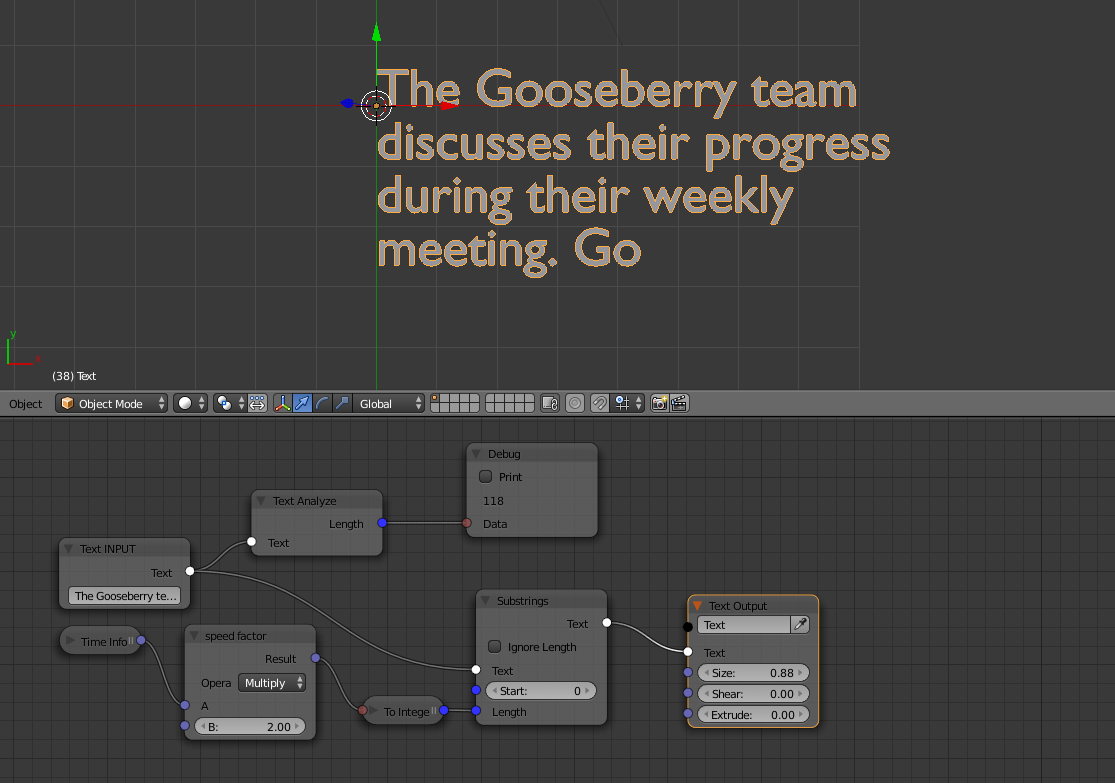
Task: Select the translate manipulator arrow
Action: 302,404
